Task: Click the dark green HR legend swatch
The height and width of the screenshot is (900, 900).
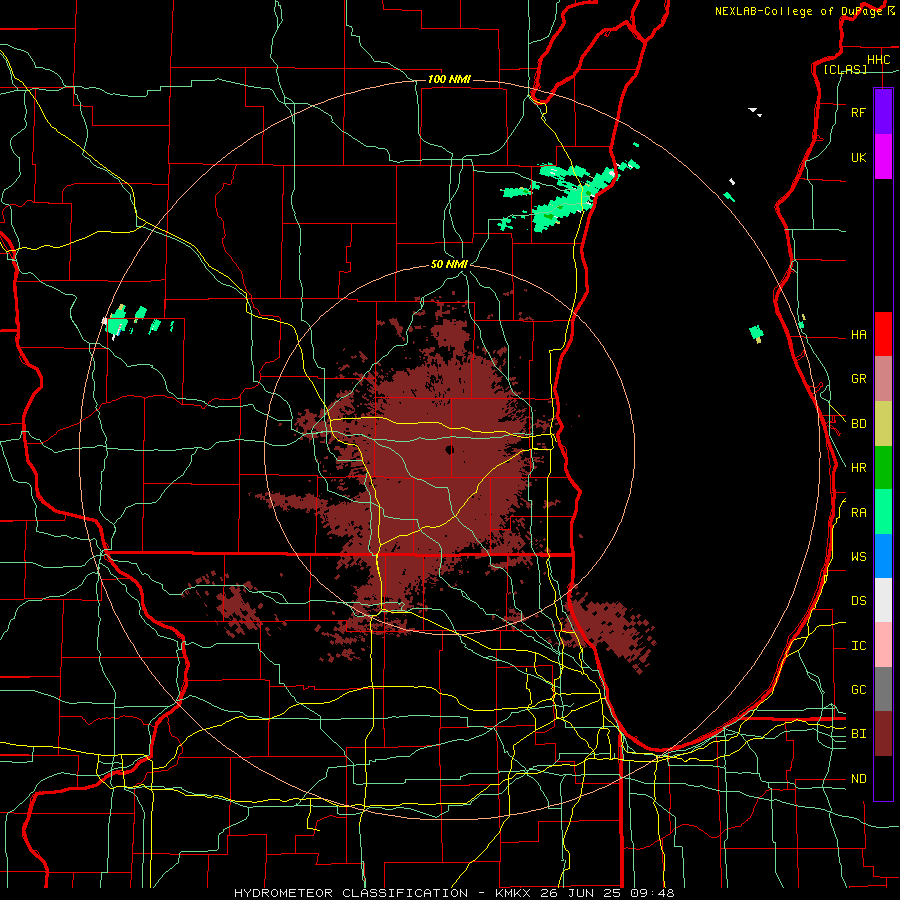Action: (x=883, y=468)
